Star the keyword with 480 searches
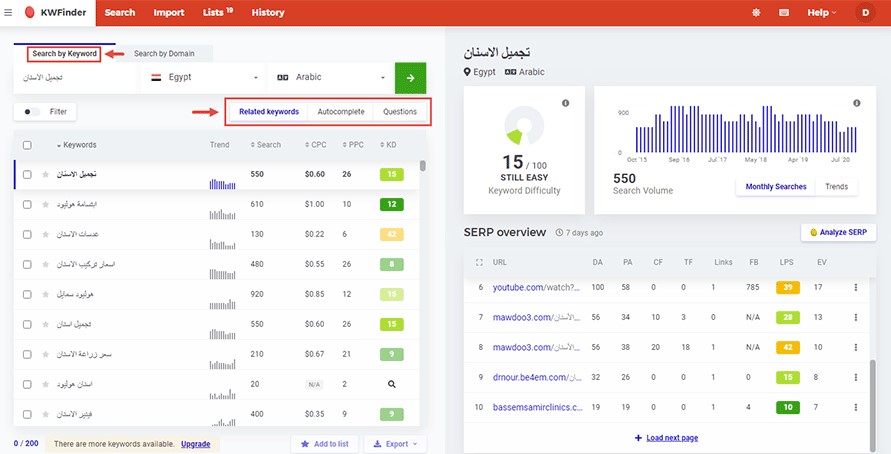 click(46, 264)
